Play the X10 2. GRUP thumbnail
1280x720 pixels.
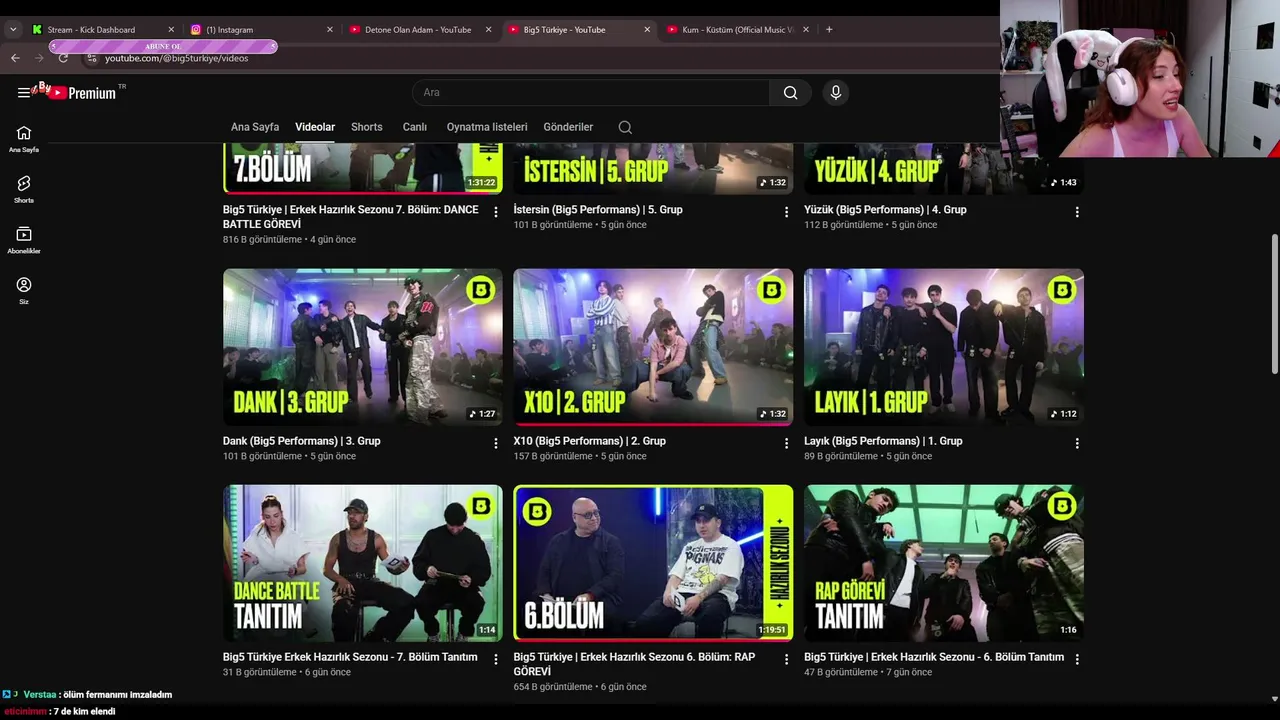point(653,347)
